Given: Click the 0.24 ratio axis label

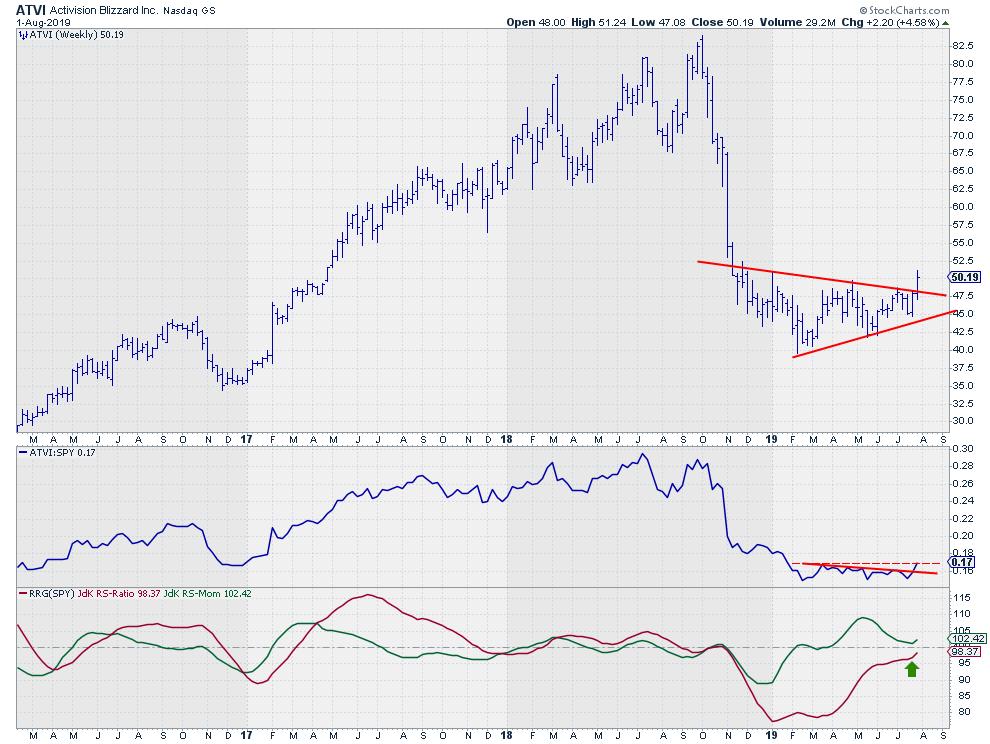Looking at the screenshot, I should coord(962,501).
